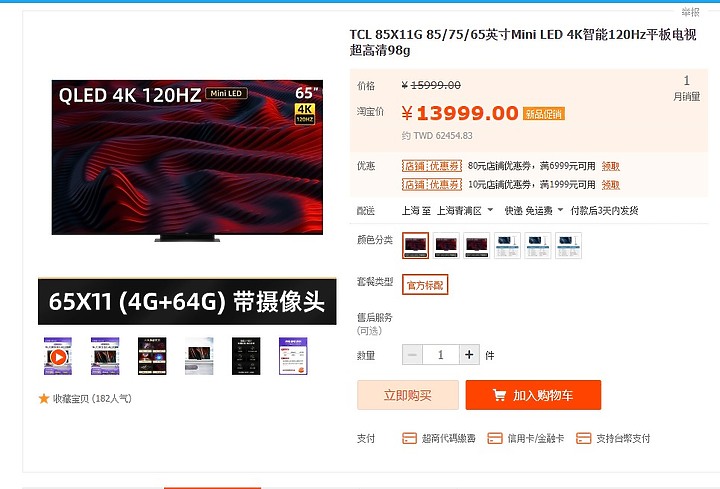
Task: Click the favorite star icon
Action: pyautogui.click(x=44, y=399)
